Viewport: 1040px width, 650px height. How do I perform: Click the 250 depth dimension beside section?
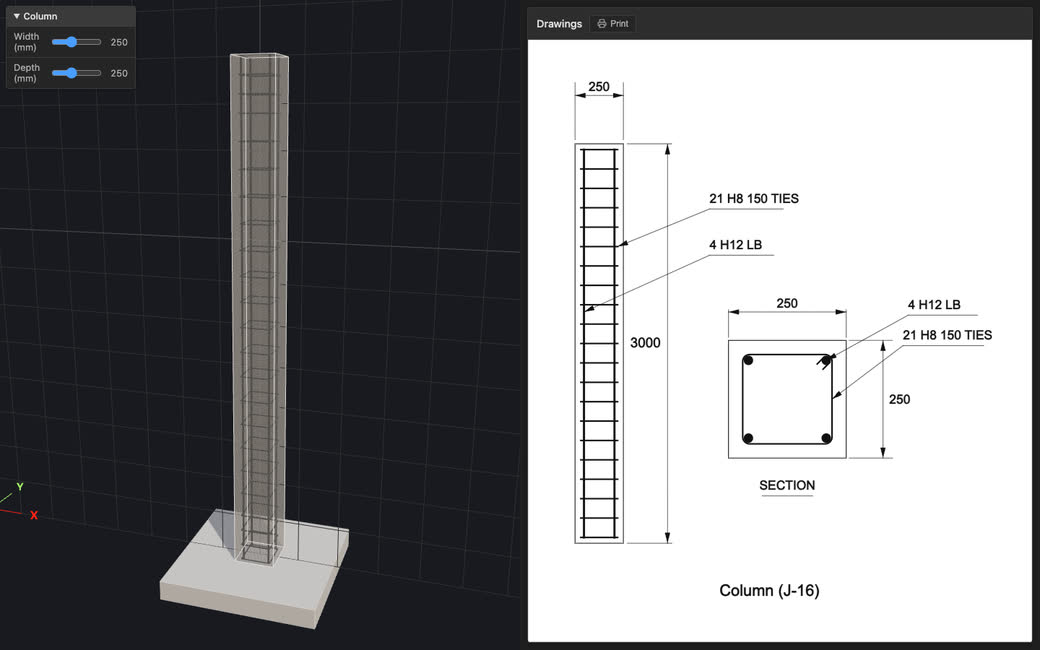point(899,399)
